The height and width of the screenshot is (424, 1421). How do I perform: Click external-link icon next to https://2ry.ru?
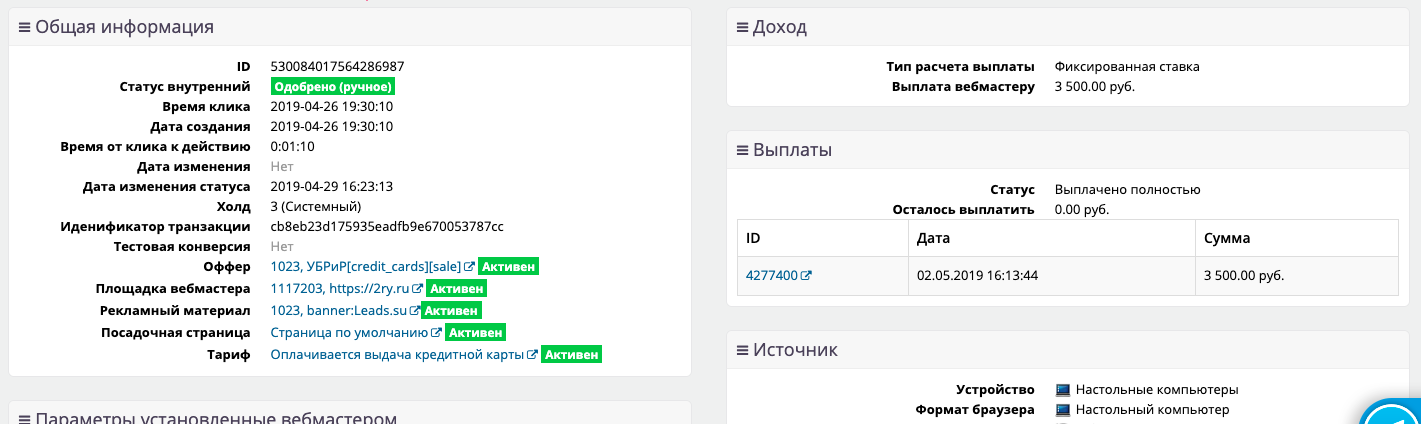pyautogui.click(x=418, y=289)
